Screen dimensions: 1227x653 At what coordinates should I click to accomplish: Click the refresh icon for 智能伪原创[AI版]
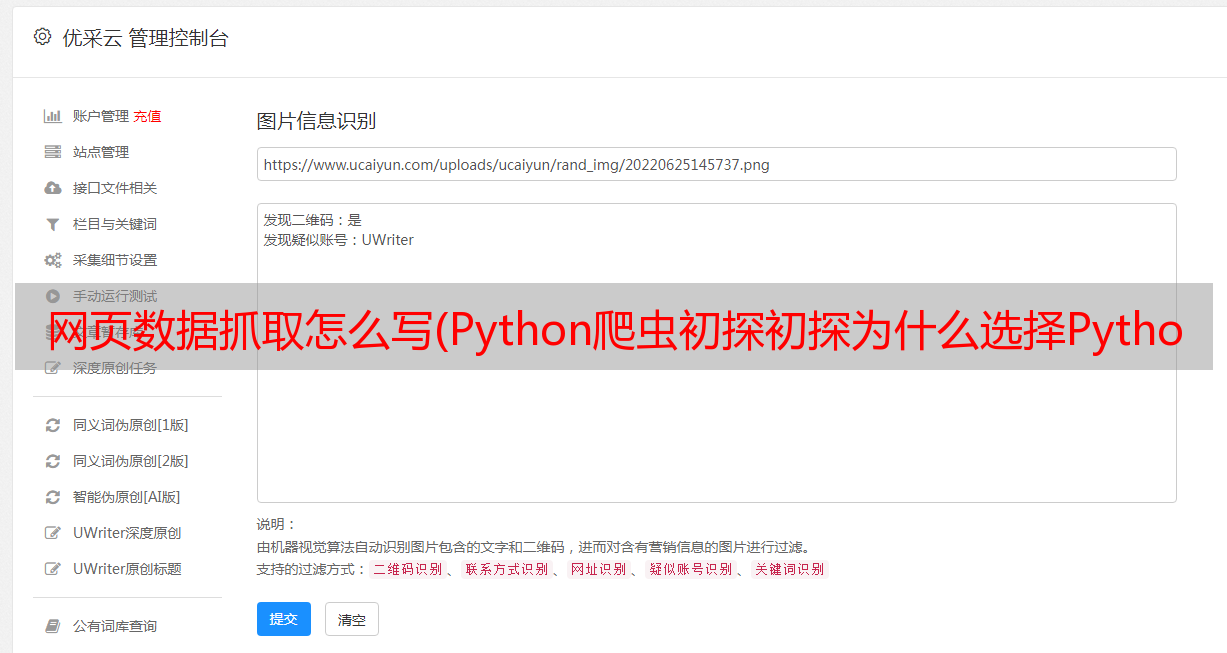click(53, 497)
